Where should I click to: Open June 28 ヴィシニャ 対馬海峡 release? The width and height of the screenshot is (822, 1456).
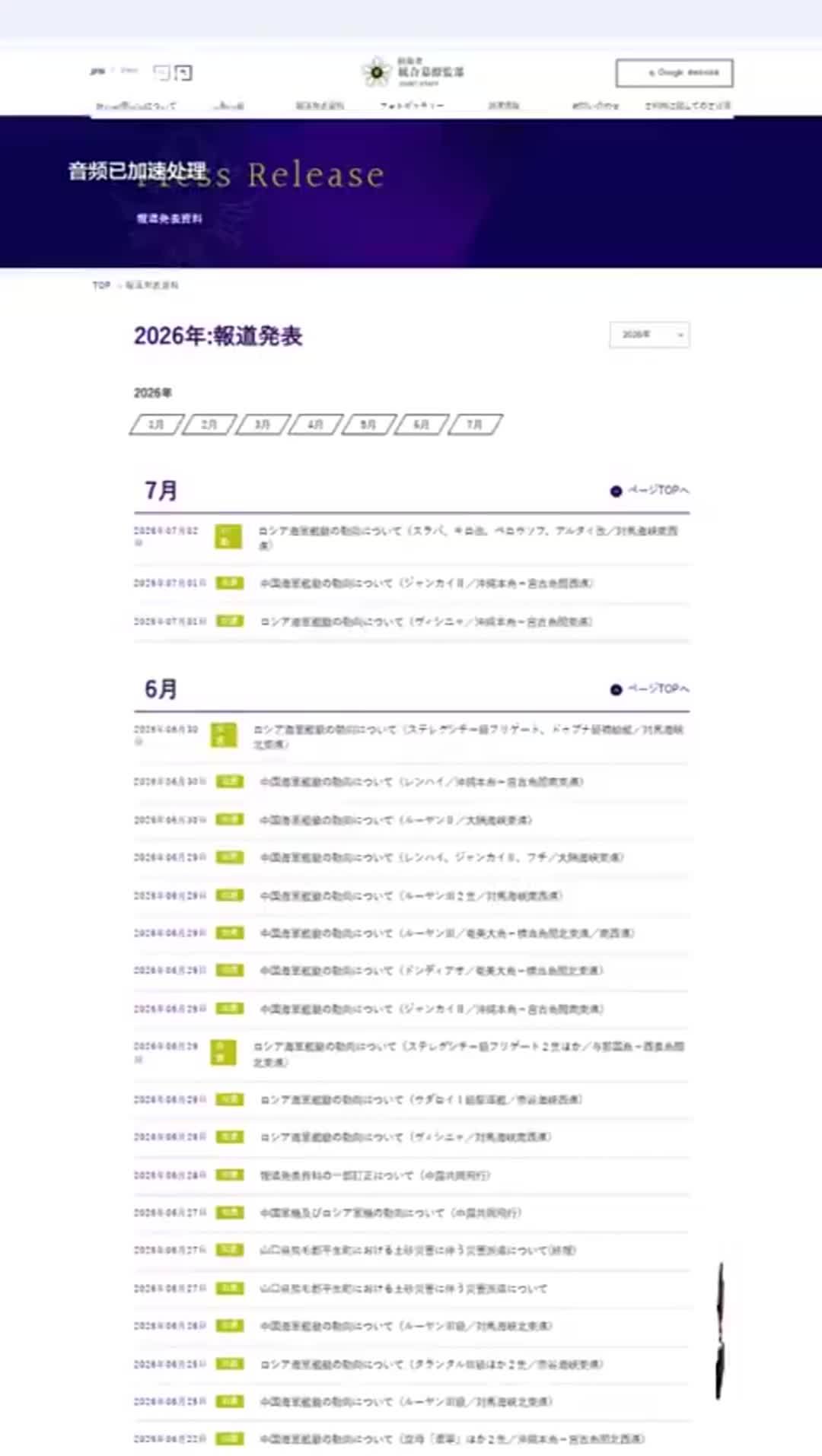coord(406,1137)
